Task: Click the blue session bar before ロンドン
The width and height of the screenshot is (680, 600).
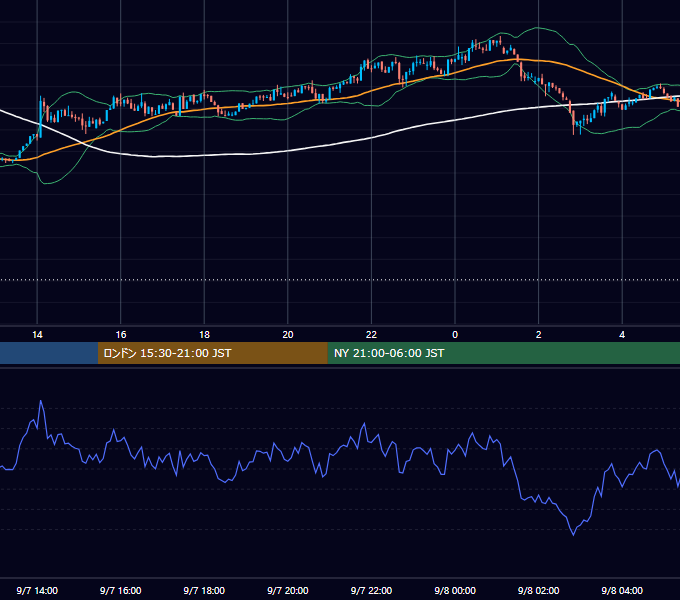Action: click(x=49, y=353)
